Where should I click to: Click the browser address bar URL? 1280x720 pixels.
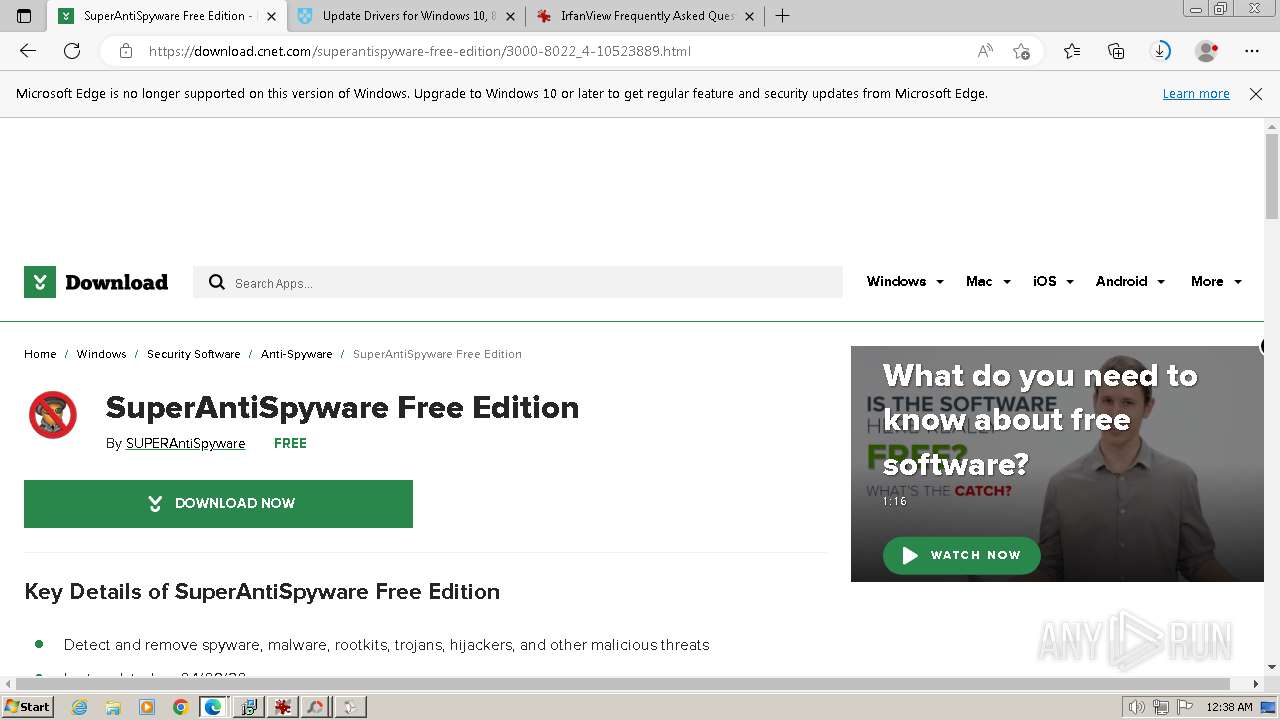click(420, 51)
